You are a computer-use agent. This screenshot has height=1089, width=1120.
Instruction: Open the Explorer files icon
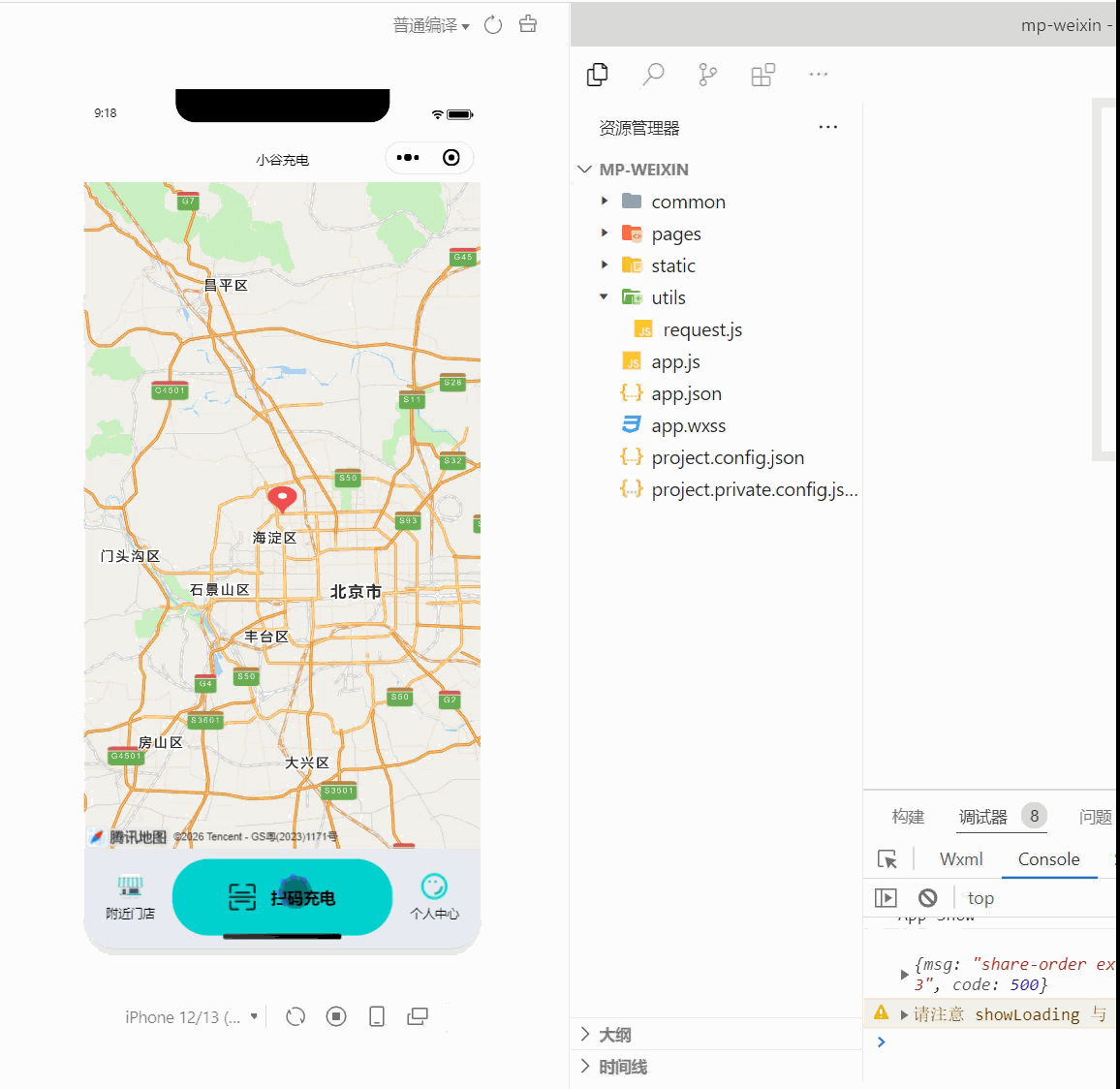click(x=597, y=75)
